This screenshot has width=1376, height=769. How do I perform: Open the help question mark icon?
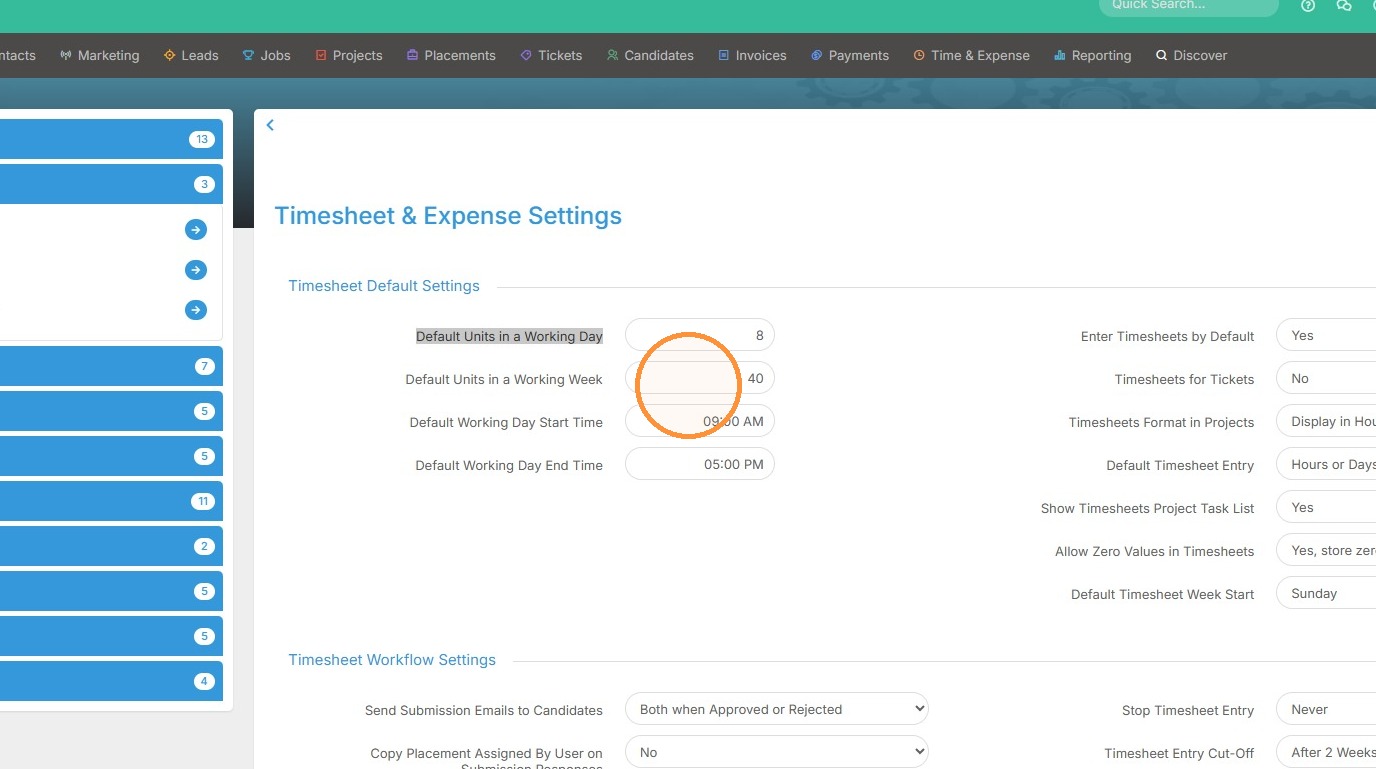[1308, 5]
